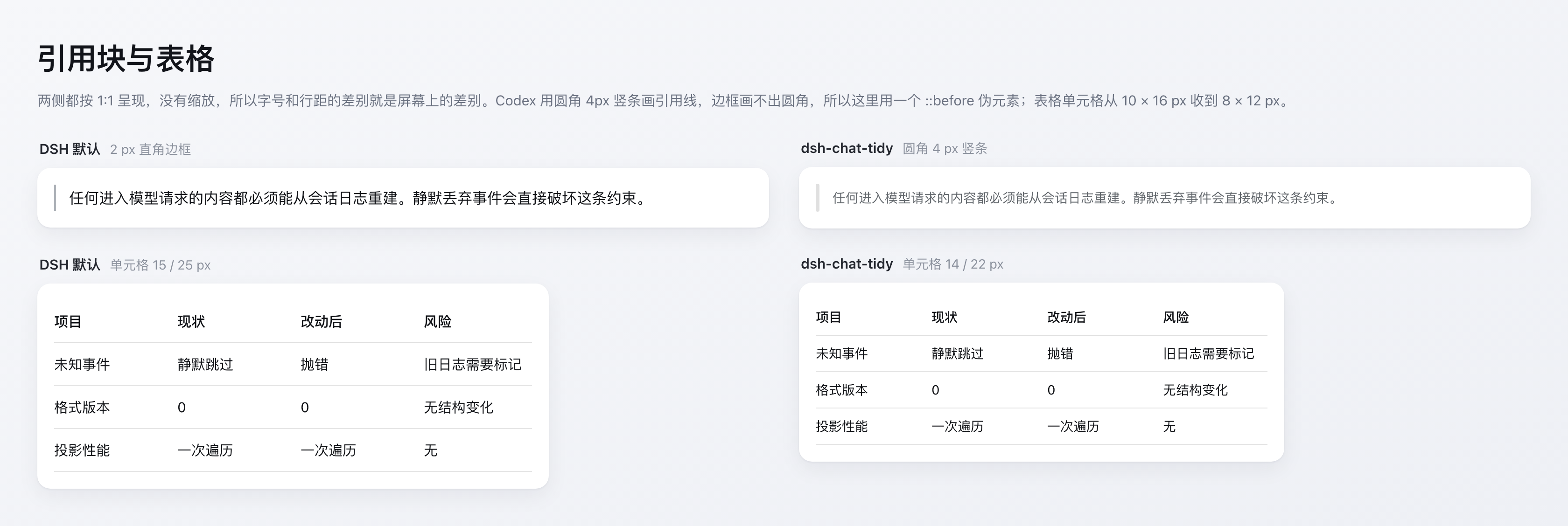Image resolution: width=1568 pixels, height=526 pixels.
Task: Click the 现状 header in the DSH 默认 table
Action: pos(191,321)
